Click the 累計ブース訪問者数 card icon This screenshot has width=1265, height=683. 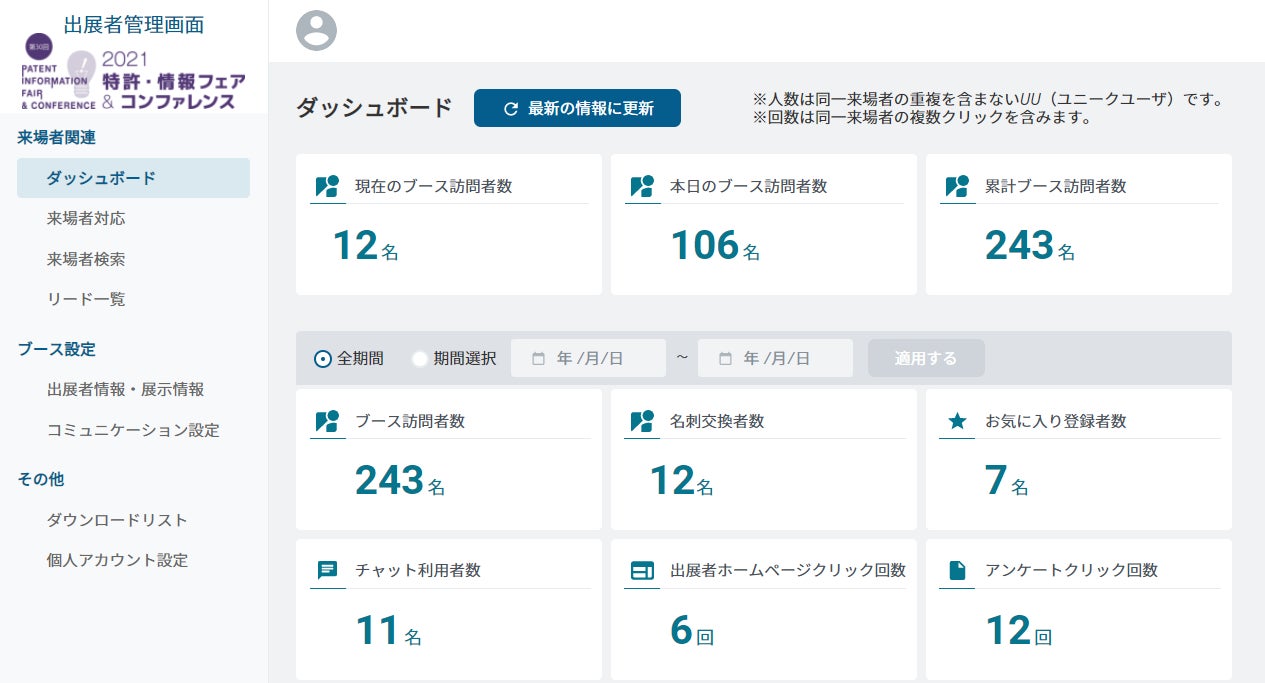pyautogui.click(x=957, y=186)
